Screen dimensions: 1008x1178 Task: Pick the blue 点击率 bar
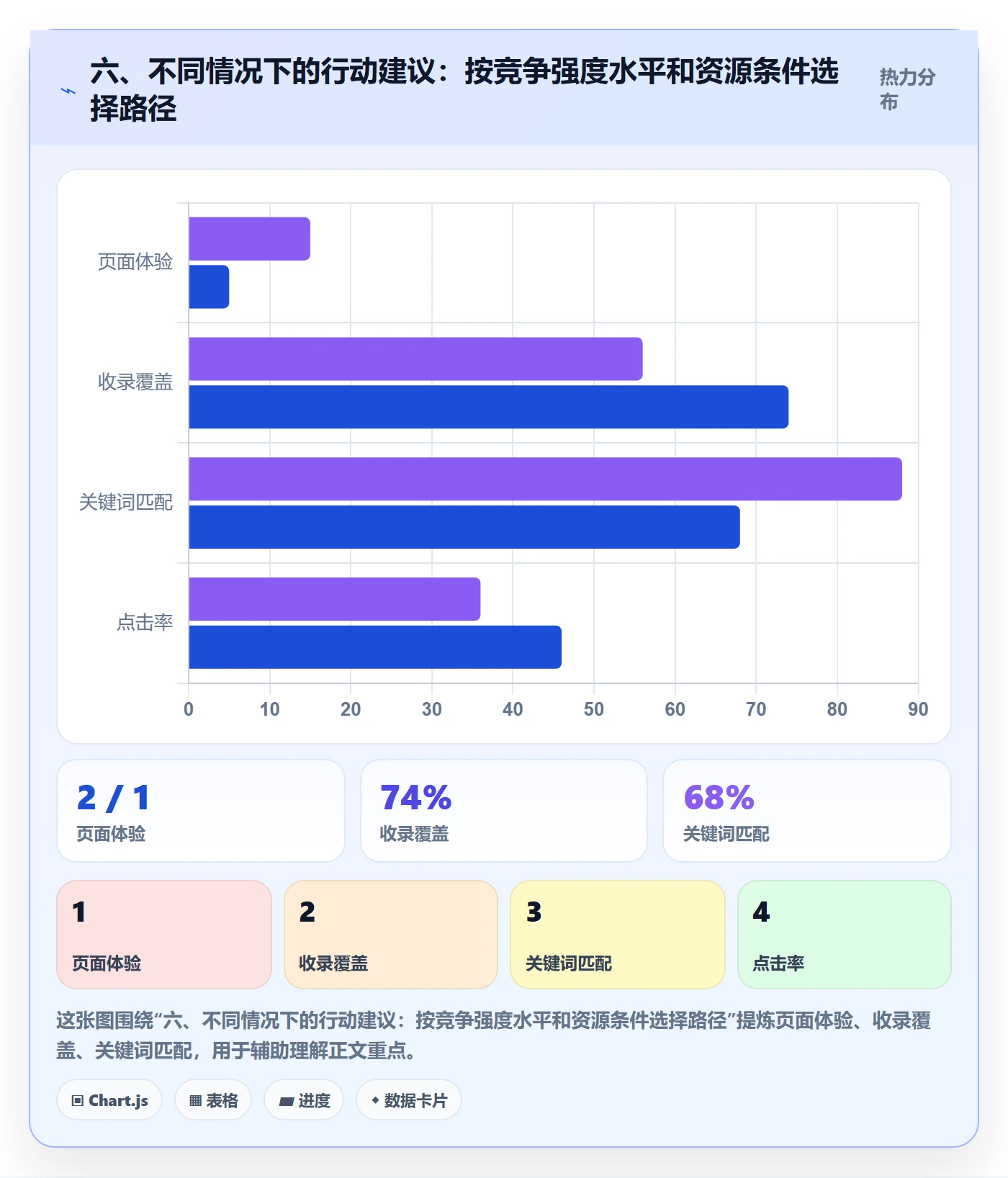point(375,647)
